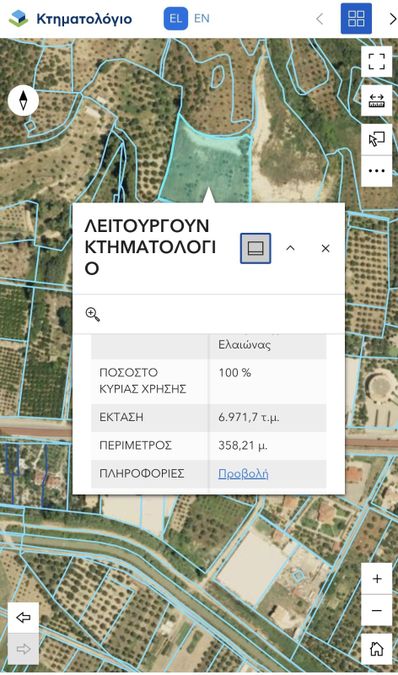Screen dimensions: 398x675
Task: Go to next map extent arrow
Action: click(x=23, y=649)
